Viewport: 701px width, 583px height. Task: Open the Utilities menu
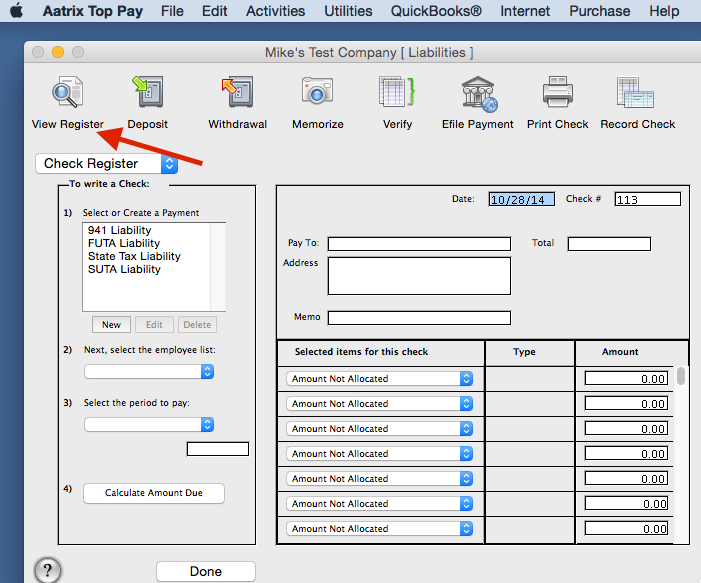tap(348, 11)
